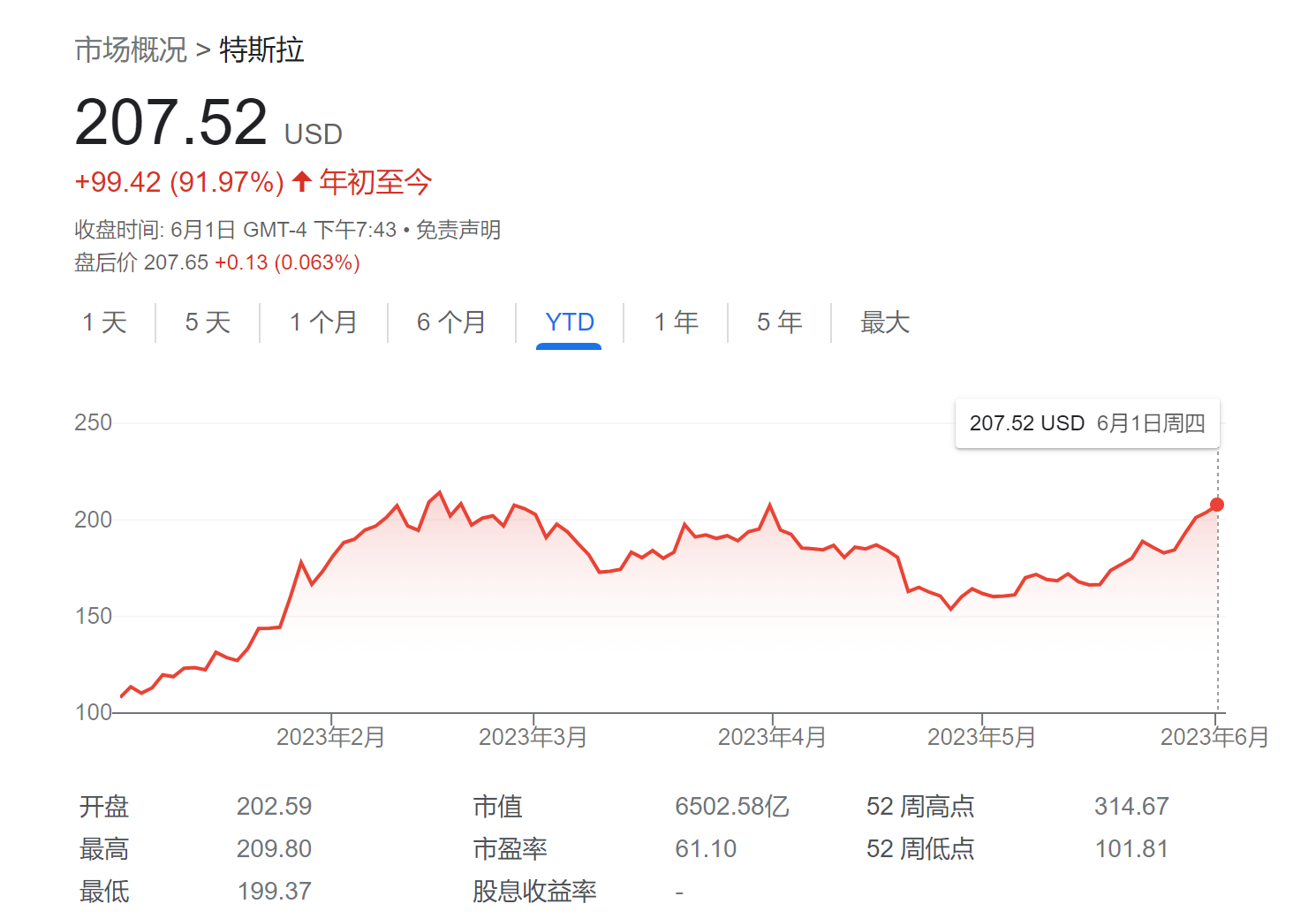The width and height of the screenshot is (1316, 919).
Task: Click the 52 周低点 value 101.81
Action: (x=1131, y=848)
